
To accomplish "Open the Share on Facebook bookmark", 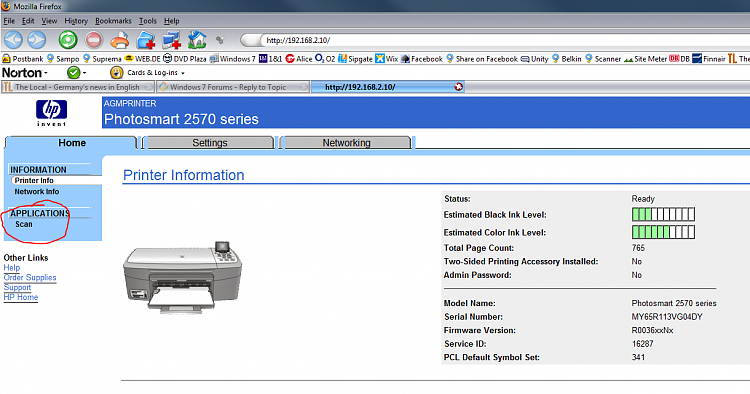I will 482,59.
